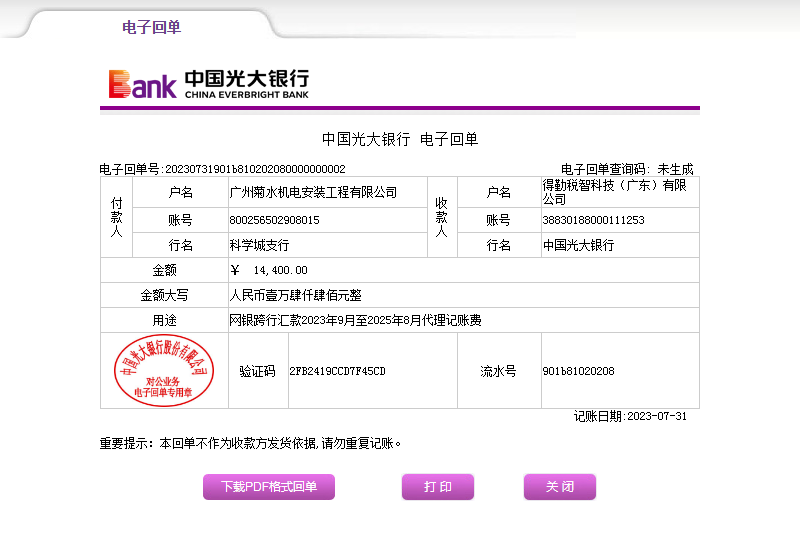Click the 用途 label cell

click(x=164, y=320)
